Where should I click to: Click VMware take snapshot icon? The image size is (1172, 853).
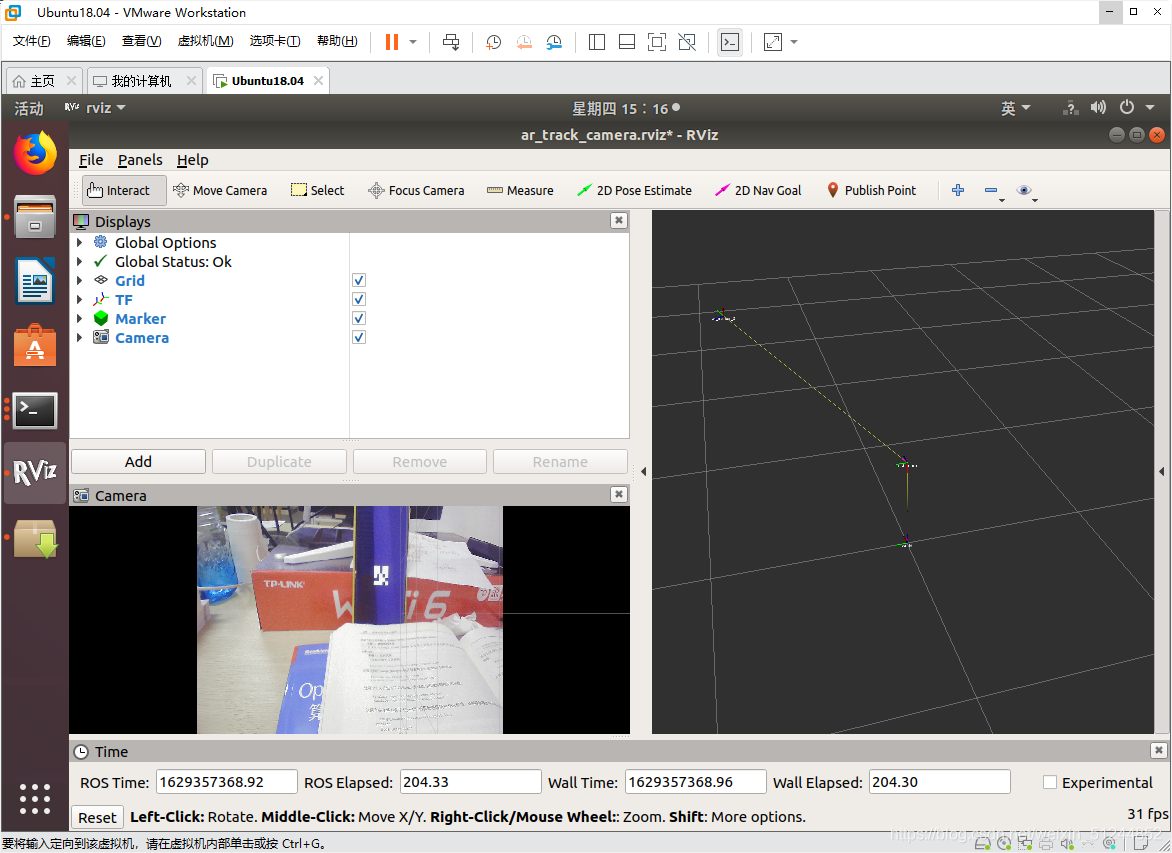(x=493, y=42)
